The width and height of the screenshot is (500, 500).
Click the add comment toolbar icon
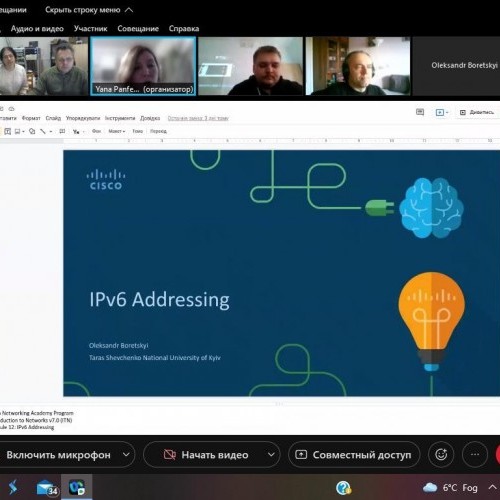[62, 131]
